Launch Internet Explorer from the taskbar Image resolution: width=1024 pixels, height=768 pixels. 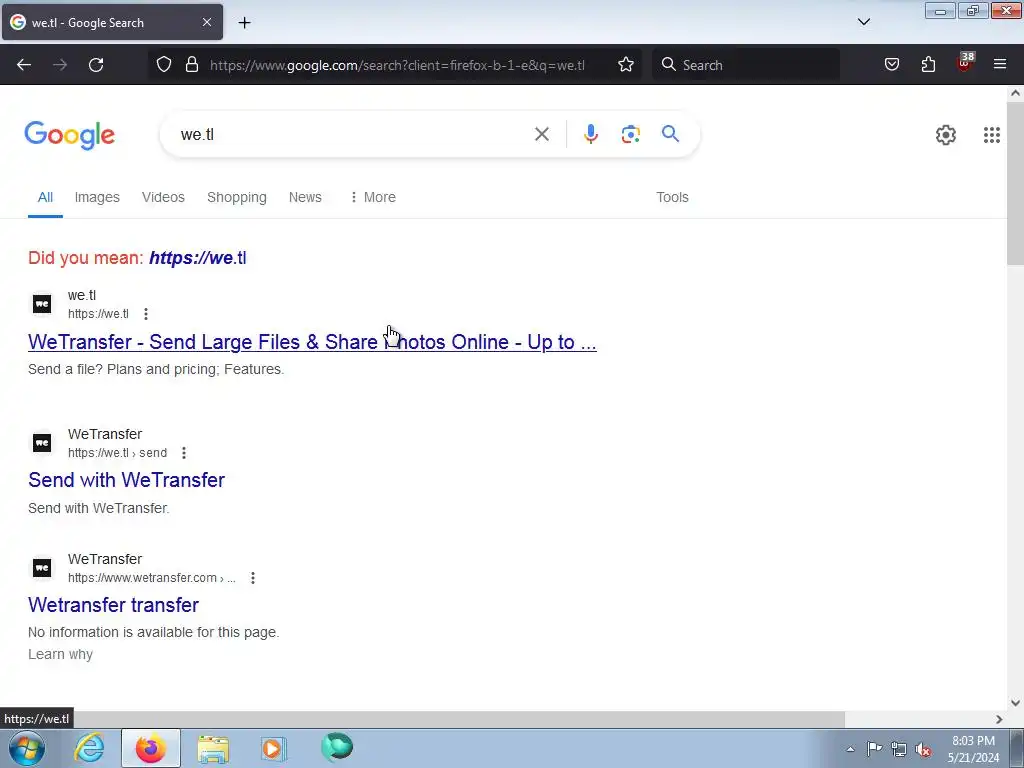[x=89, y=748]
